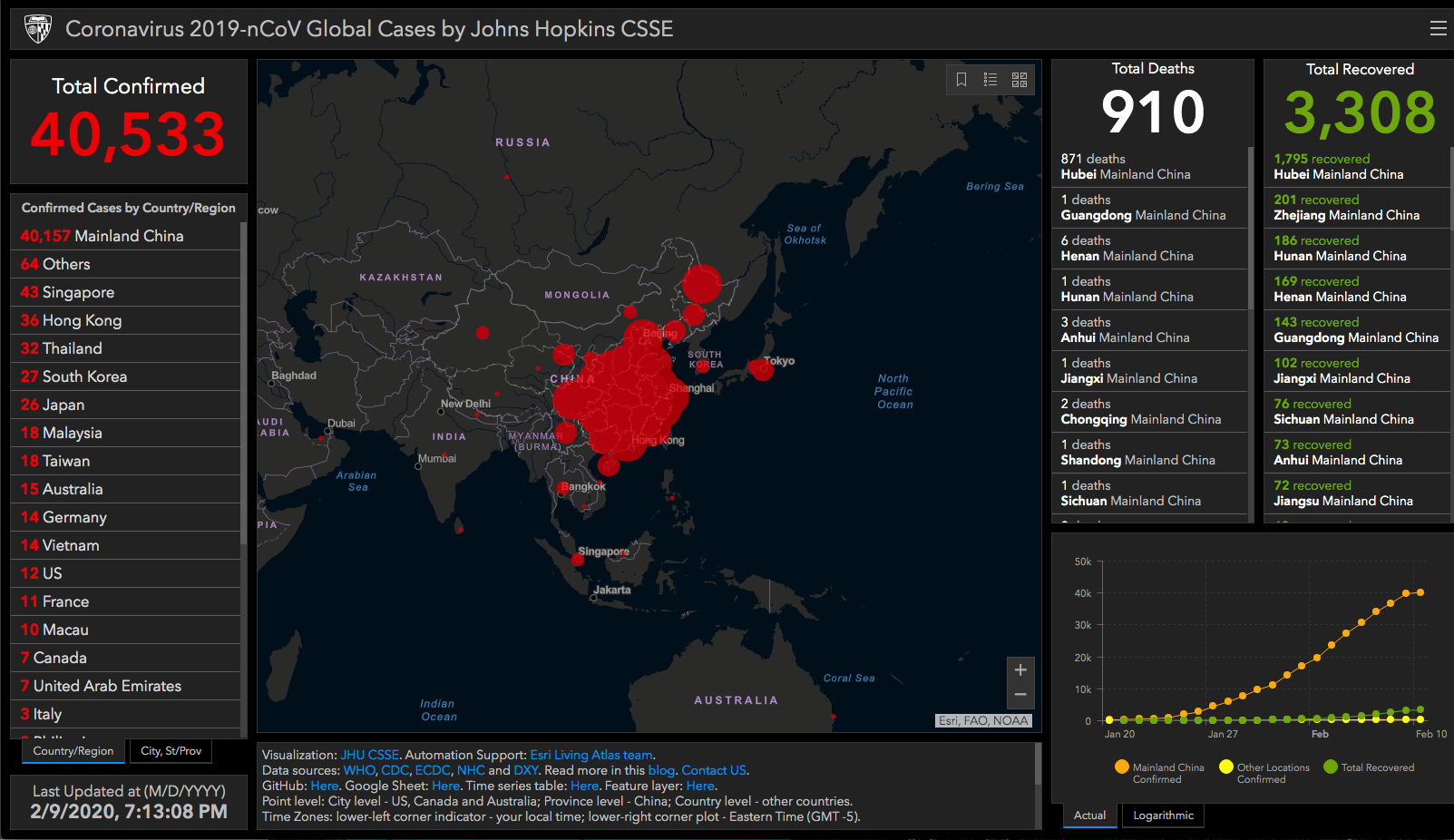
Task: Select Taiwan in the country list
Action: click(x=126, y=461)
